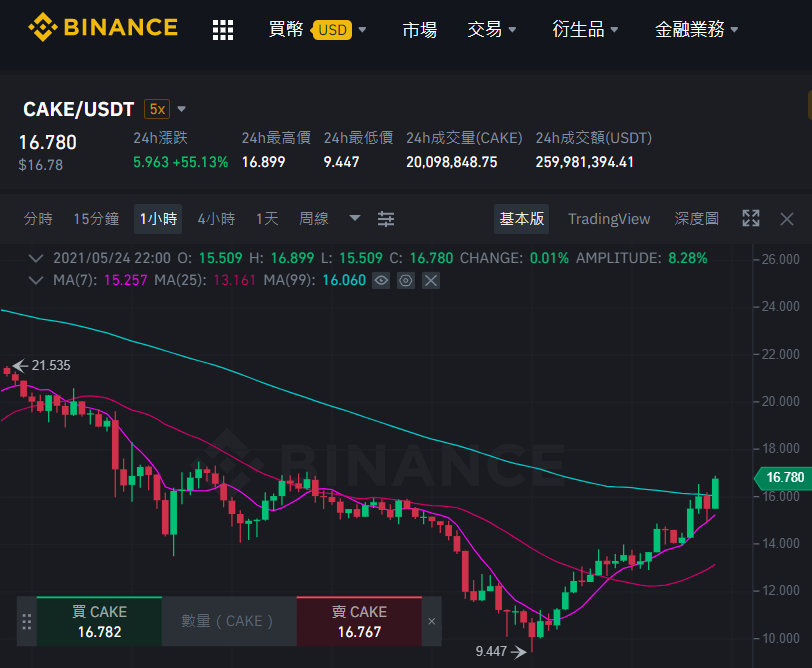Enter fullscreen chart mode
Screen dimensions: 812x668
[750, 219]
